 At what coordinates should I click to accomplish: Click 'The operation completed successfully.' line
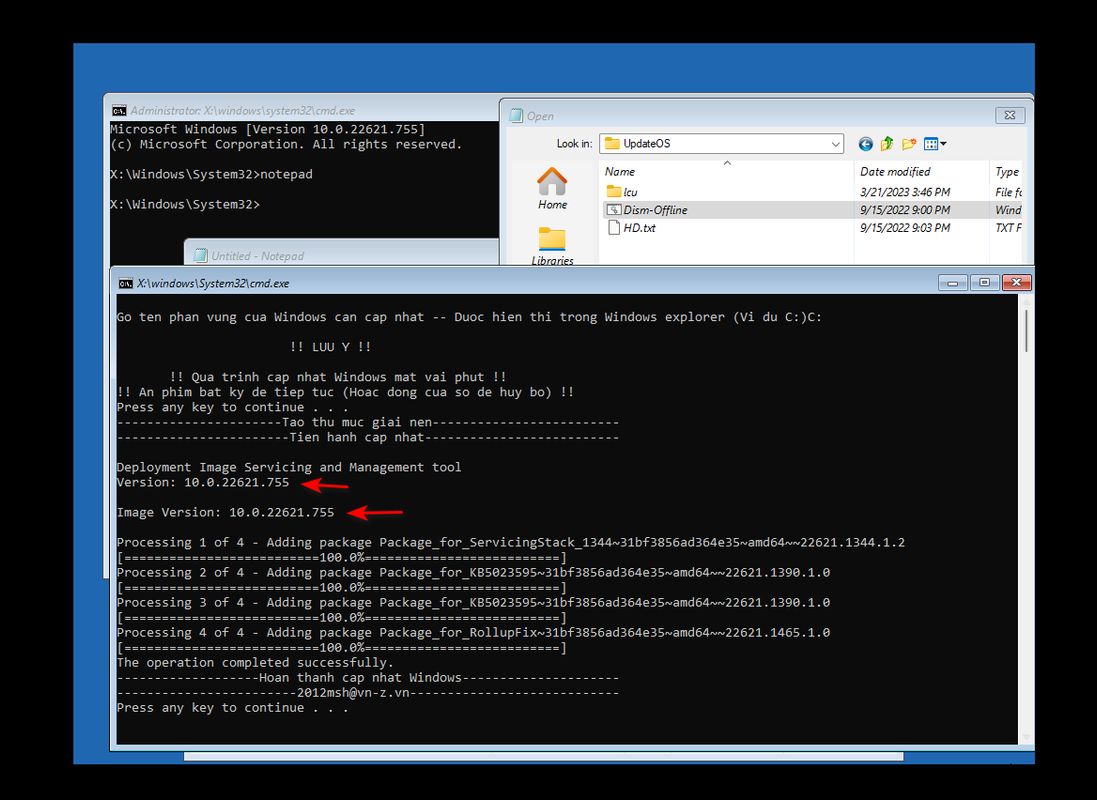(x=255, y=663)
